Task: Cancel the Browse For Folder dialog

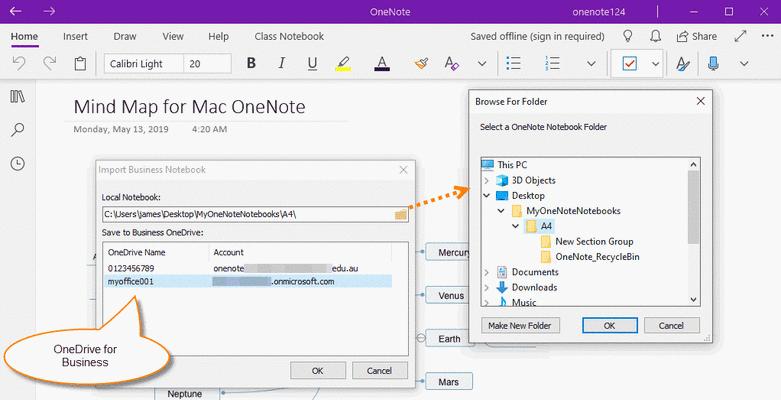Action: (671, 325)
